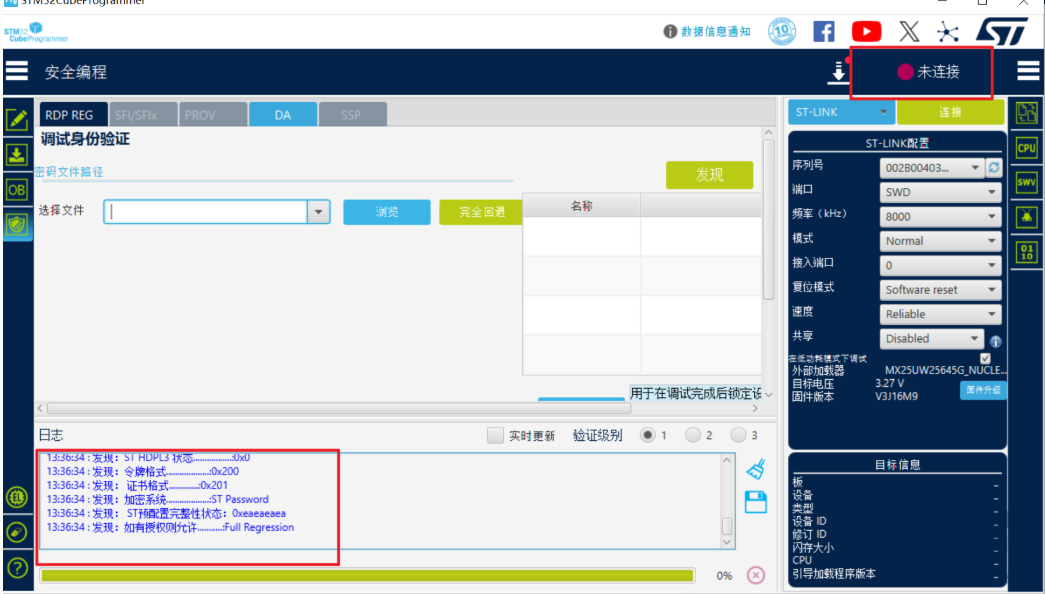Open the SWV viewer icon

coord(1026,182)
